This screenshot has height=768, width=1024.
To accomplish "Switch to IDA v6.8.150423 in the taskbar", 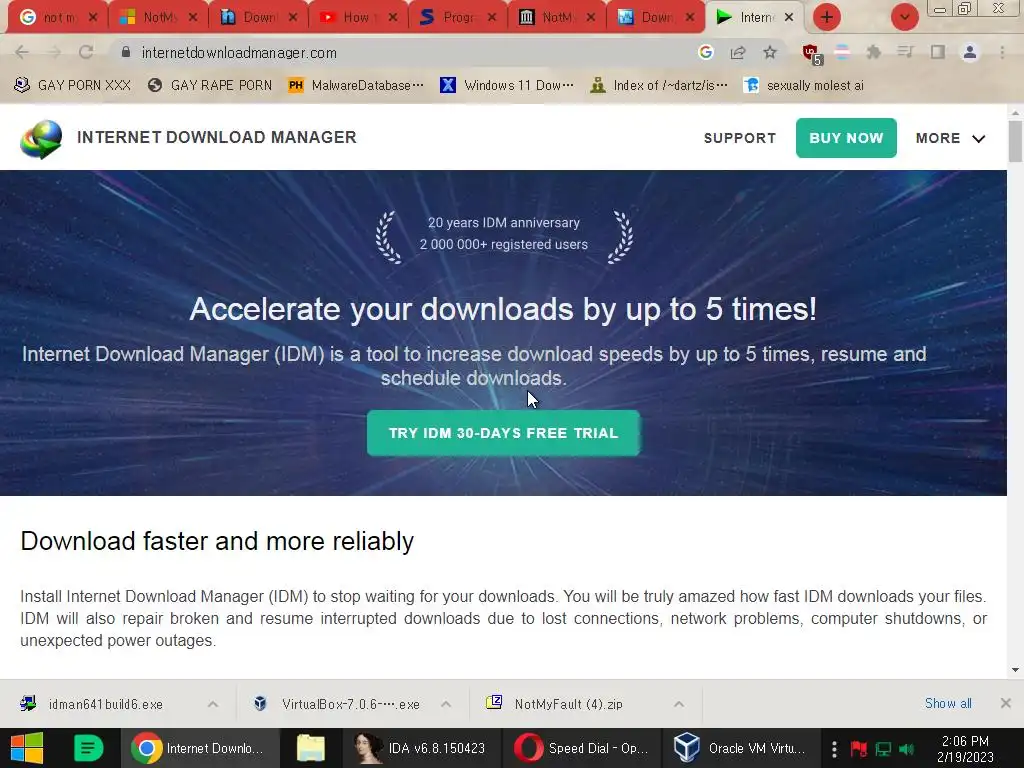I will pyautogui.click(x=421, y=748).
